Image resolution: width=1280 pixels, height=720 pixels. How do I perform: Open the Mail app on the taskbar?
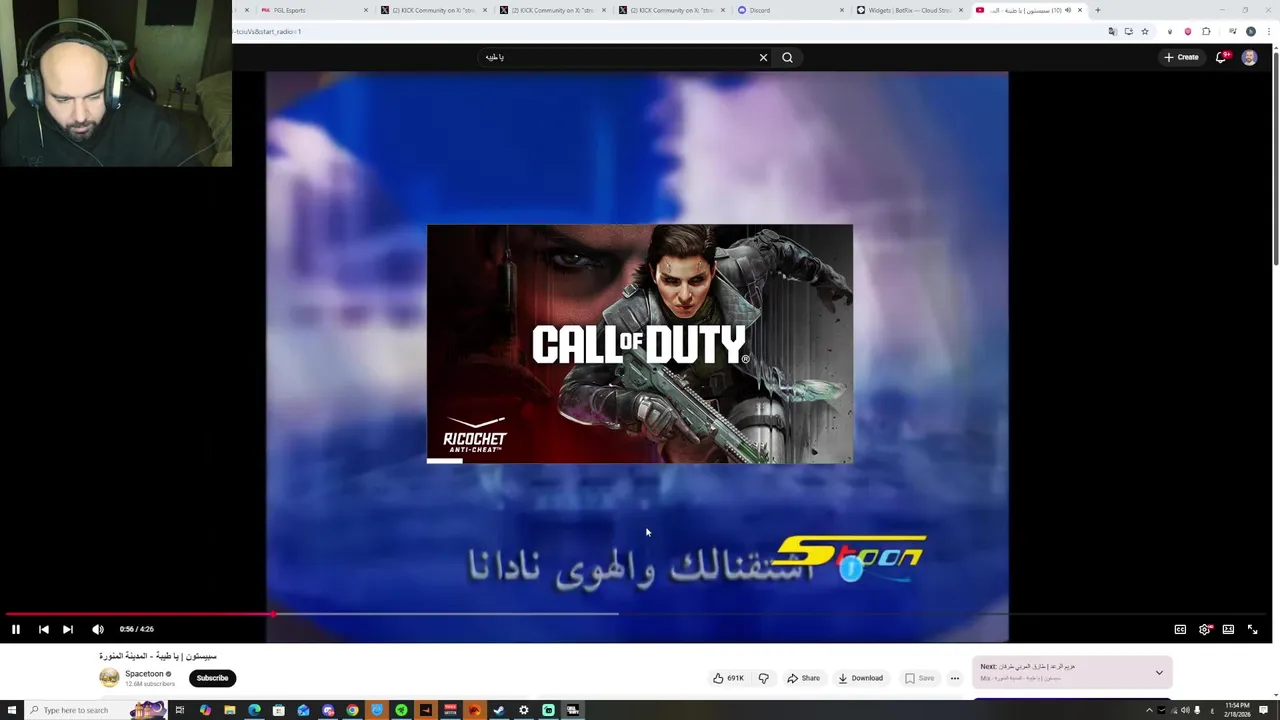coord(303,710)
